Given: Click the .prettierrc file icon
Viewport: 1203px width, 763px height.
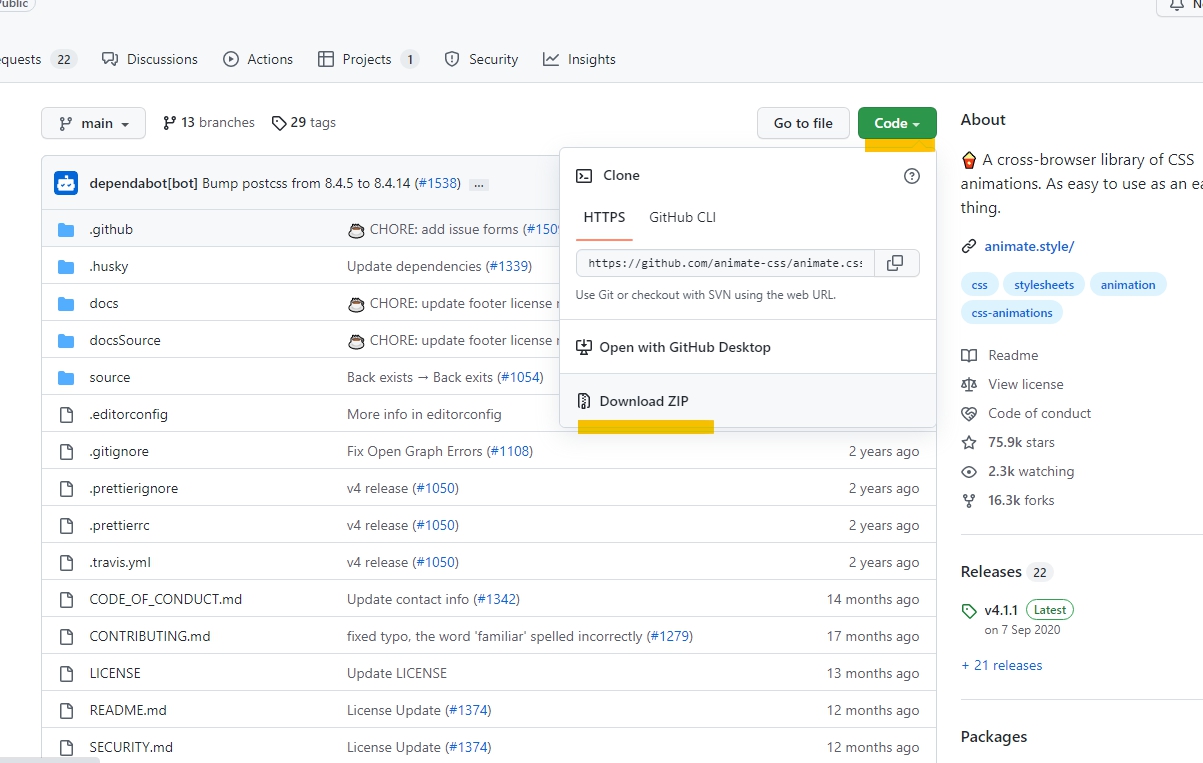Looking at the screenshot, I should click(66, 525).
